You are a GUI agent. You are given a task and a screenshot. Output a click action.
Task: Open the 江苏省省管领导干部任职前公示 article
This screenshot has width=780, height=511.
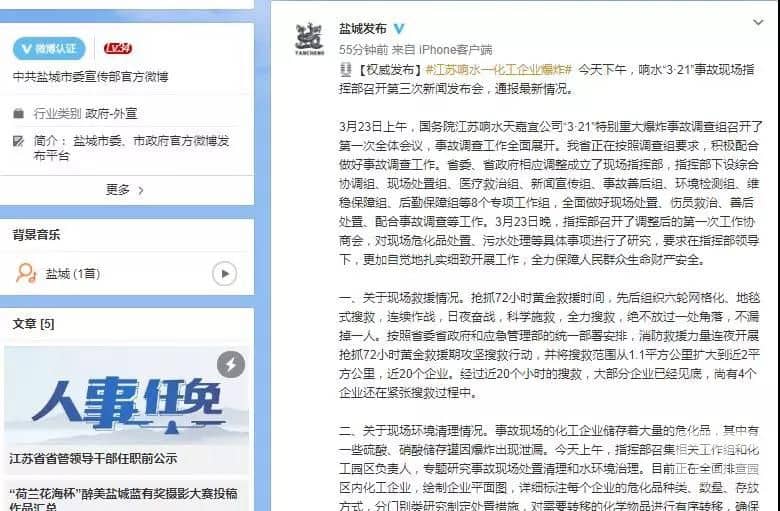tap(93, 459)
